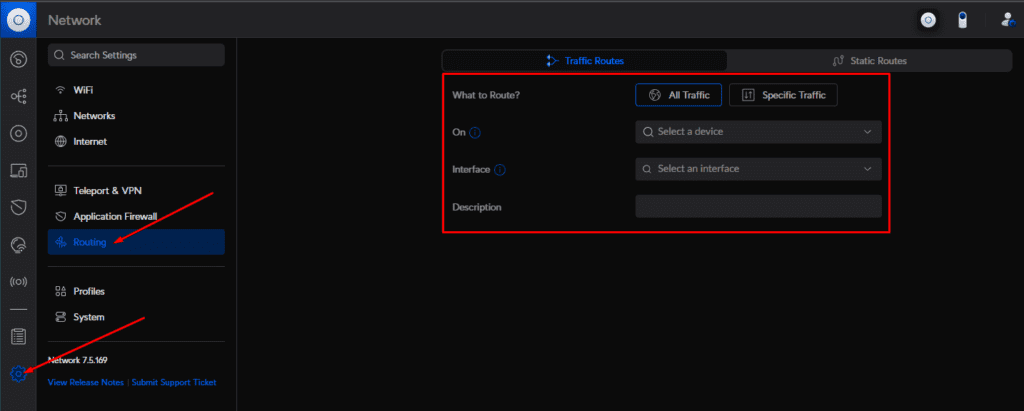Open the Radios broadcast icon in left rail

coord(18,282)
